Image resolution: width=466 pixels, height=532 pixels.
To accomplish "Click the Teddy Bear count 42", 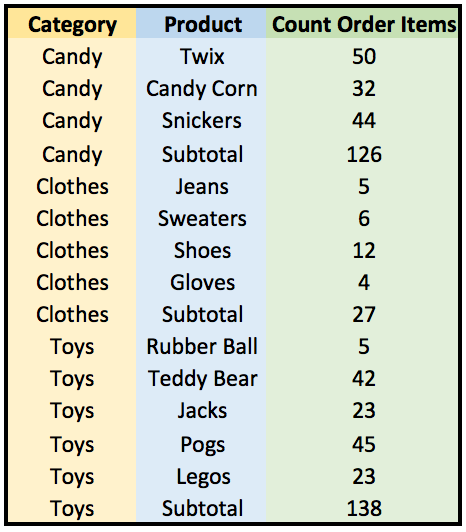I will click(x=364, y=378).
